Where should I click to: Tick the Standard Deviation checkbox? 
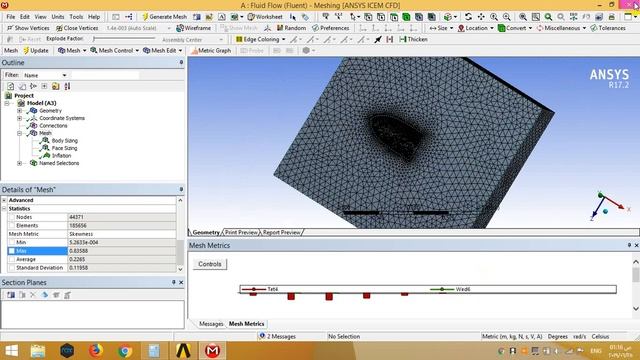(12, 268)
